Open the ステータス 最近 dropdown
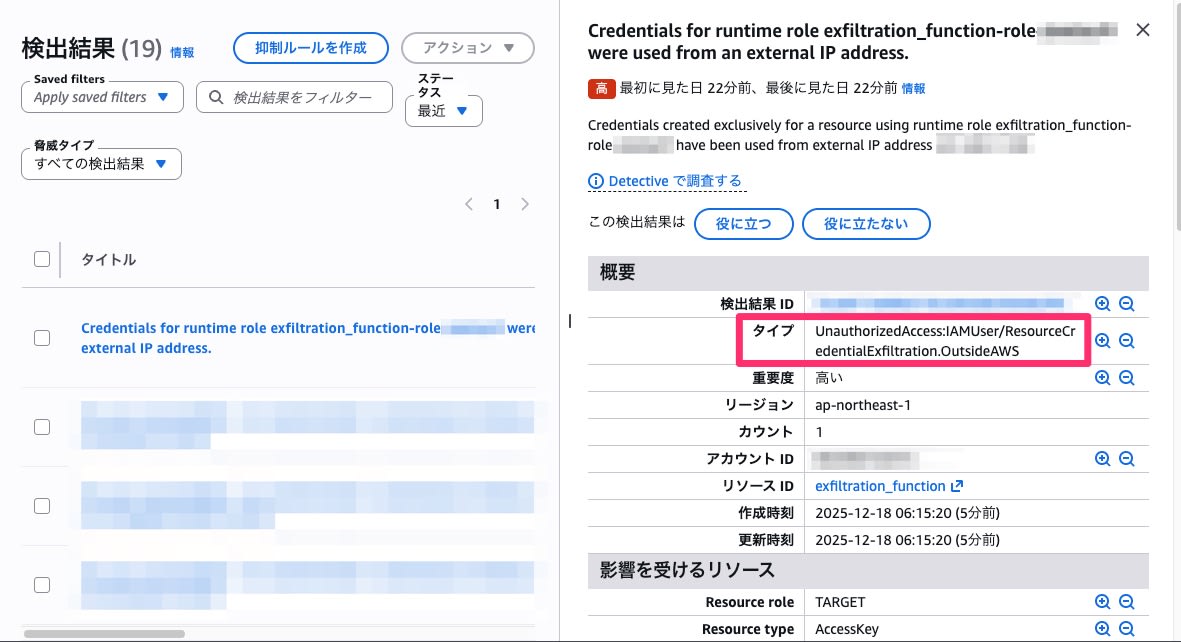 (443, 111)
